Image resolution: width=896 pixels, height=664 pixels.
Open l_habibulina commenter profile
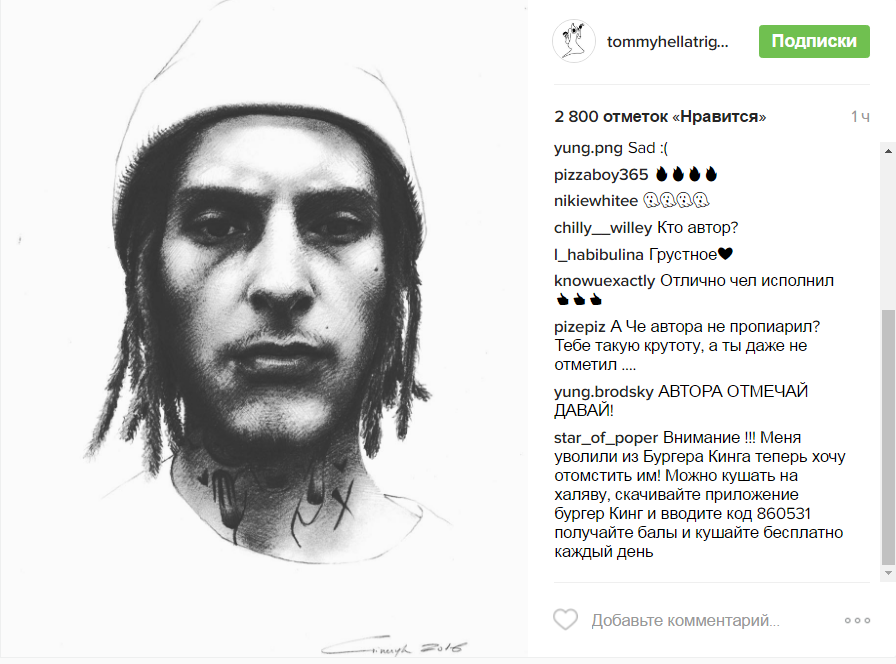pyautogui.click(x=599, y=255)
